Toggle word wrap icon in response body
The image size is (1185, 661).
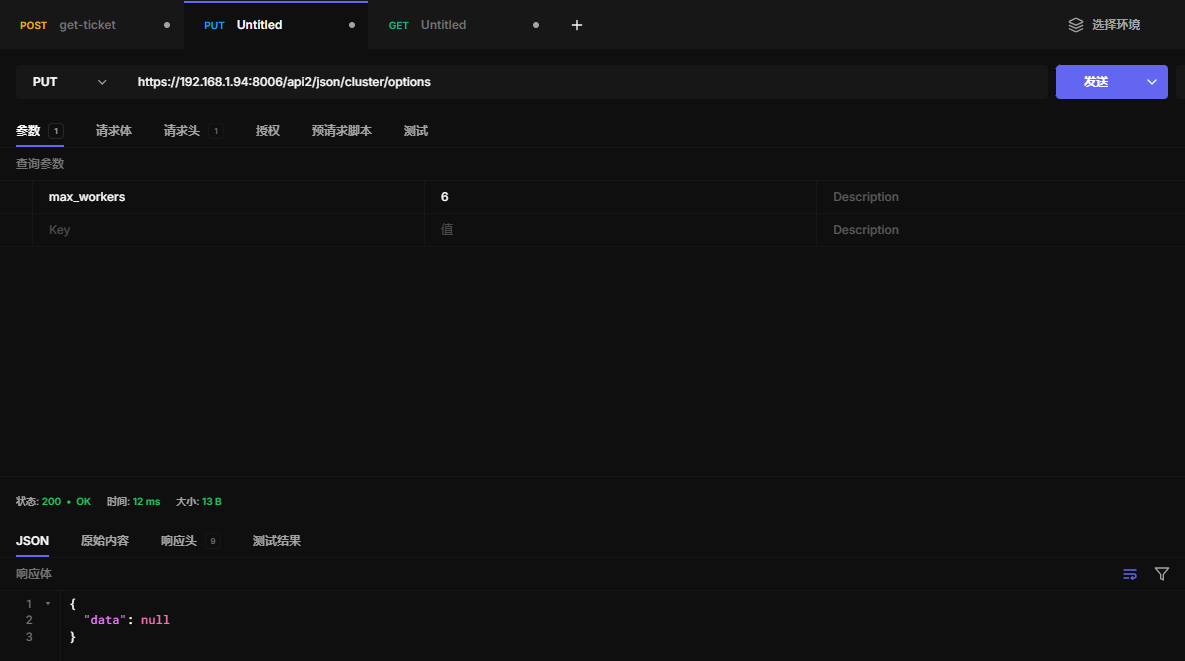tap(1129, 574)
